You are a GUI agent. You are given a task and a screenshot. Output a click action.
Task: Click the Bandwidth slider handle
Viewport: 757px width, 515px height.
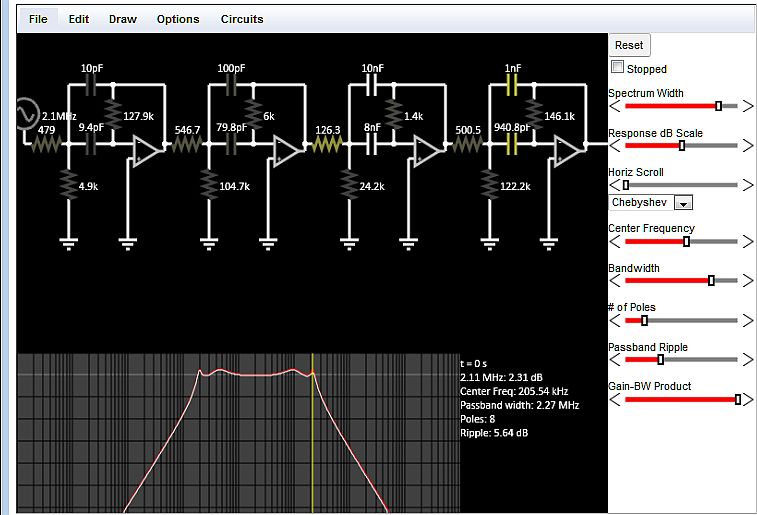[x=711, y=280]
